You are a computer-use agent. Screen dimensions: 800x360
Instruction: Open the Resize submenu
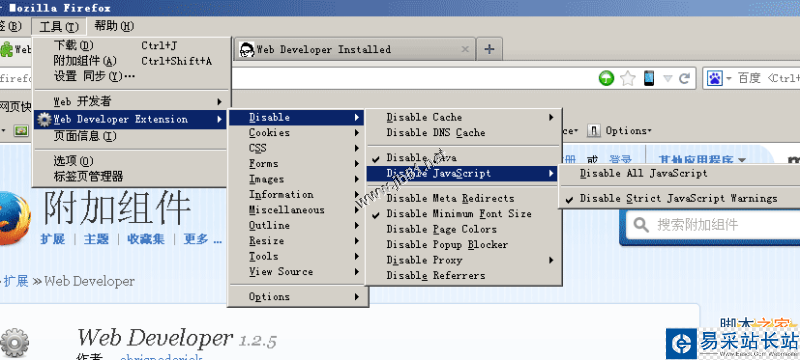pyautogui.click(x=296, y=241)
